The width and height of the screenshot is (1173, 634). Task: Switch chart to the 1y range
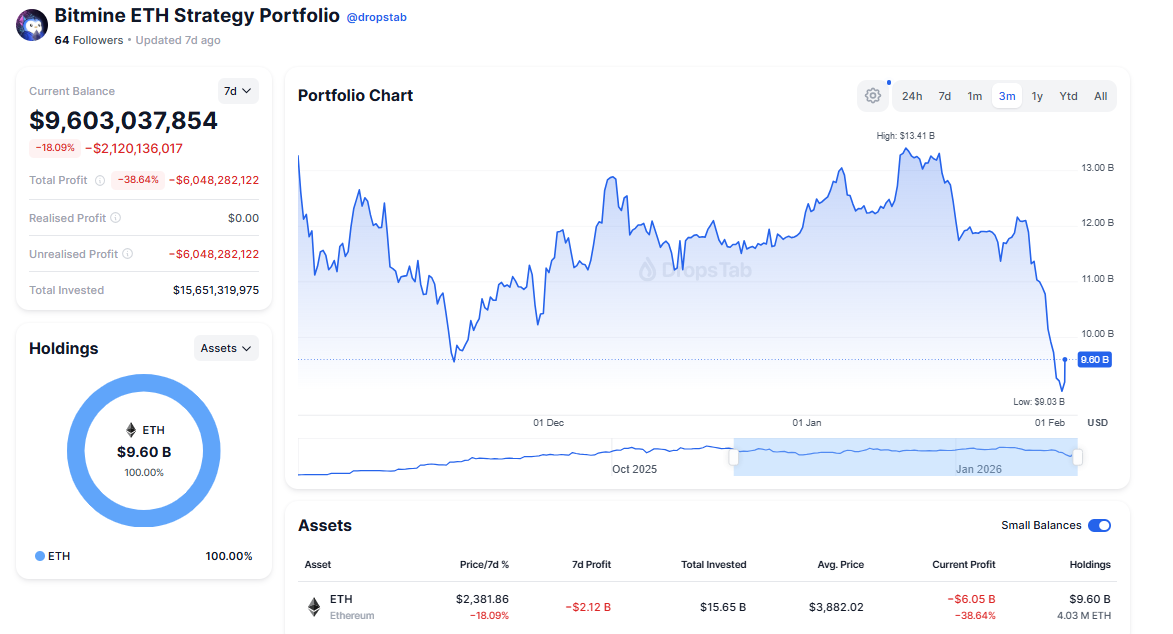click(x=1037, y=96)
